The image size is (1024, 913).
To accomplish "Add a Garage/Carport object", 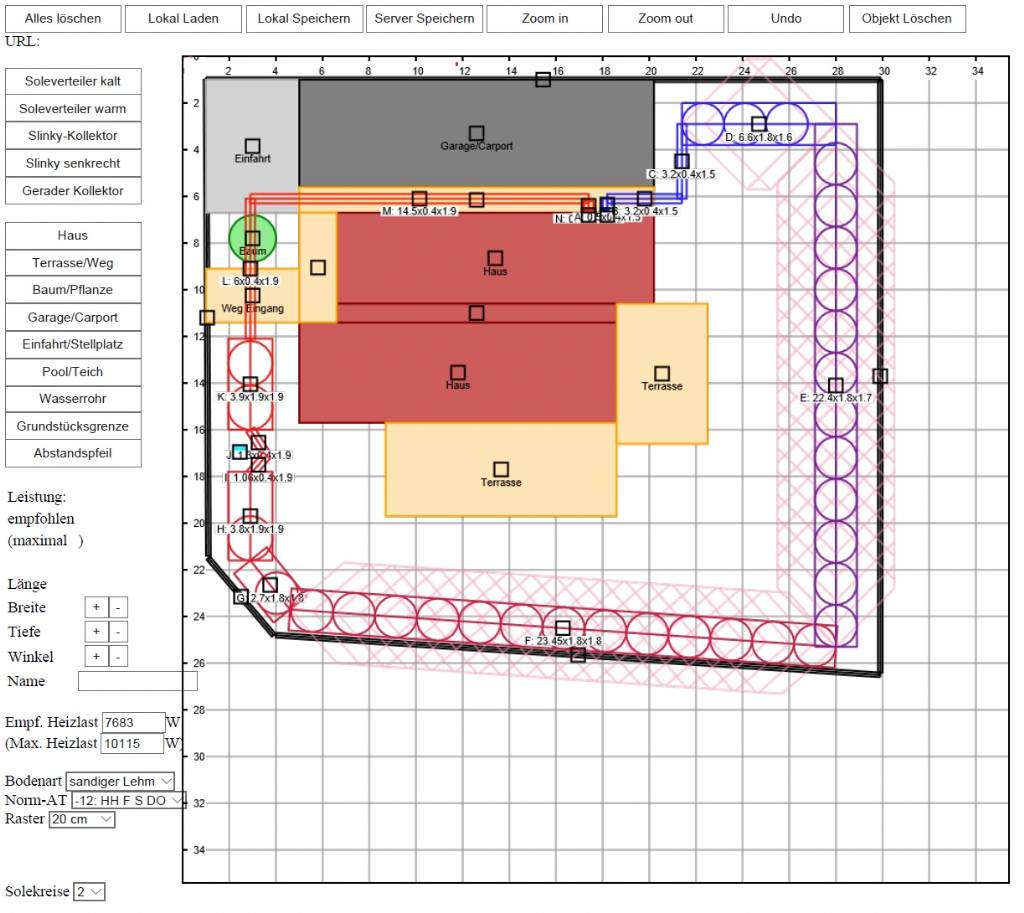I will click(x=73, y=317).
